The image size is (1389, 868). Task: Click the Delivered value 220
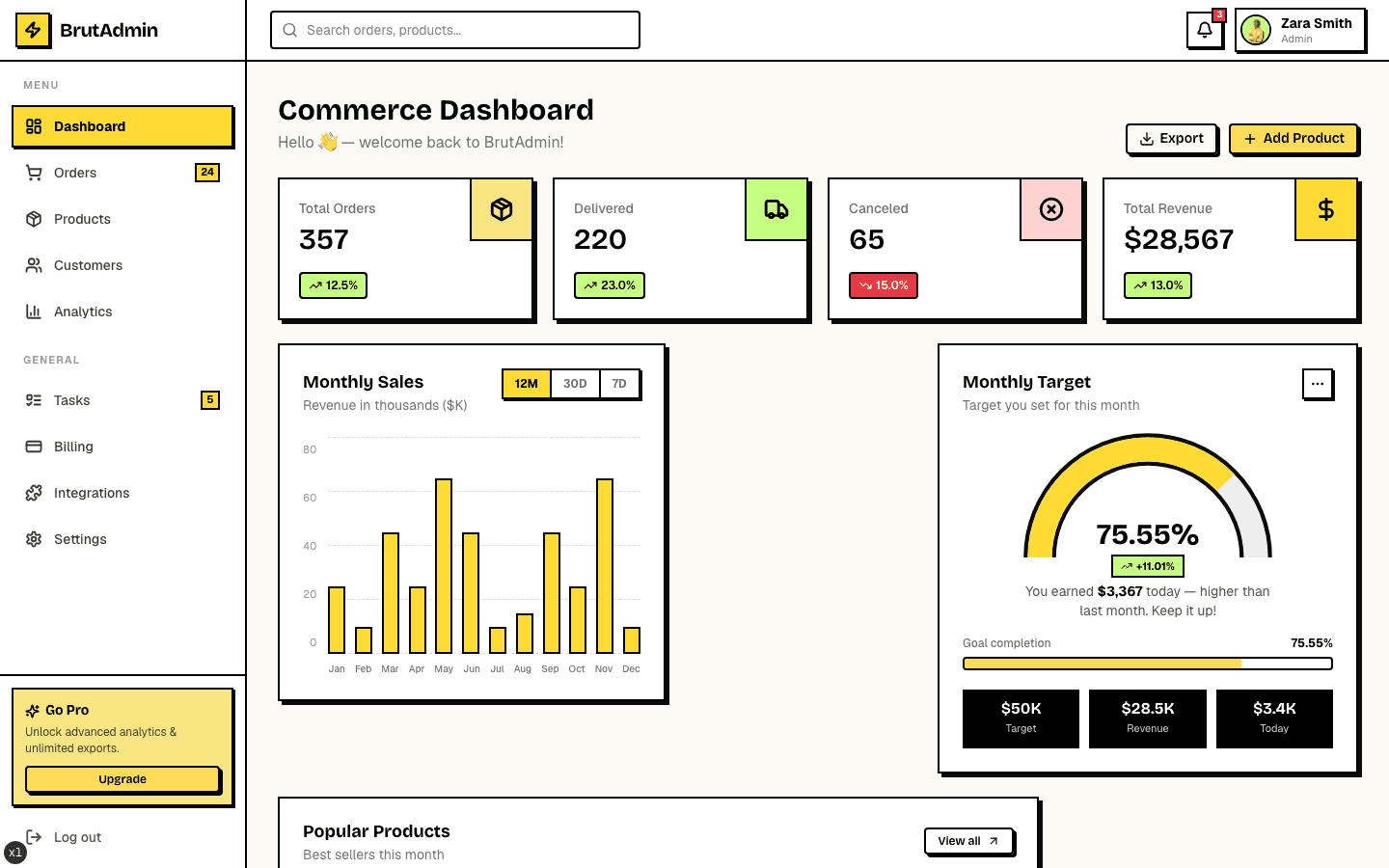(x=600, y=239)
